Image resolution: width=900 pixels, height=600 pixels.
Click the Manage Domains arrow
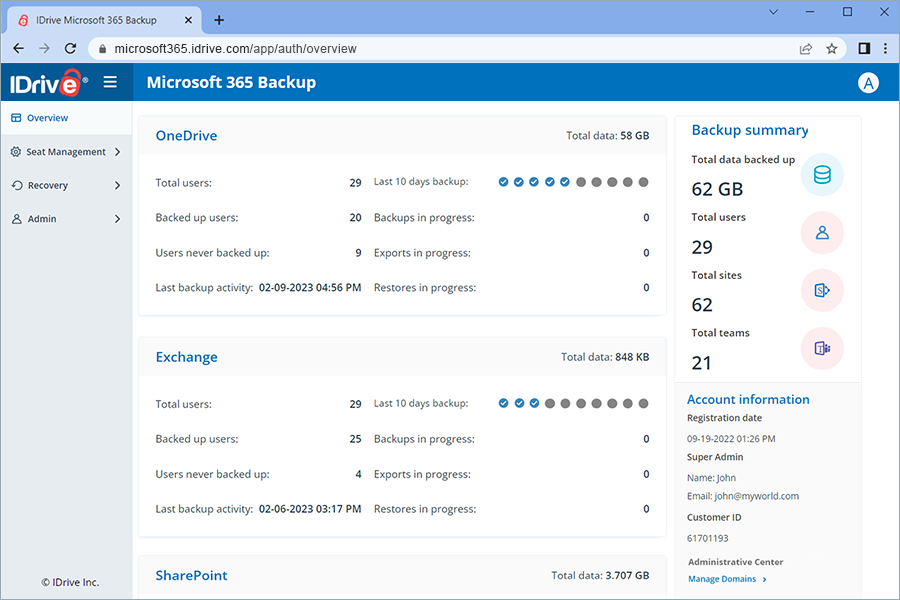(x=764, y=579)
